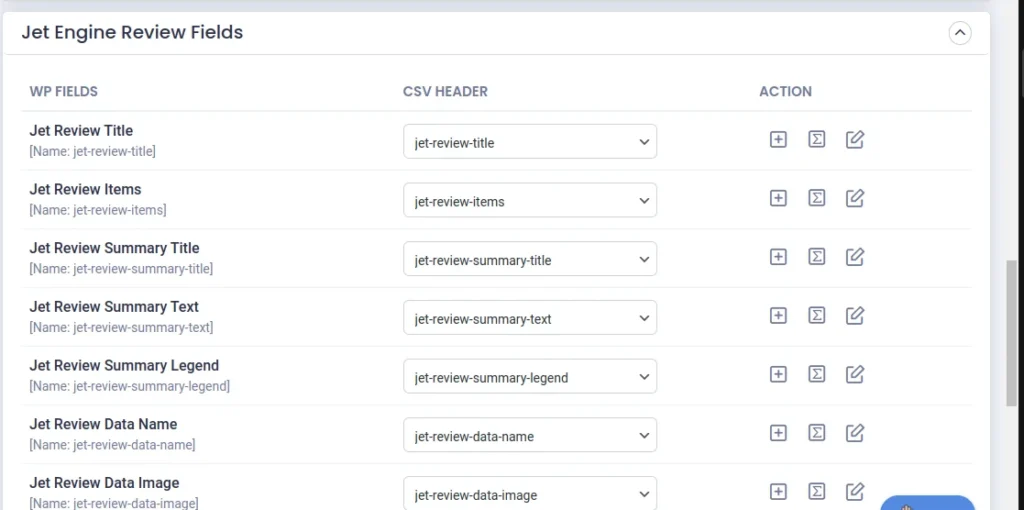Open the jet-review-title CSV header dropdown
The width and height of the screenshot is (1024, 510).
coord(530,142)
